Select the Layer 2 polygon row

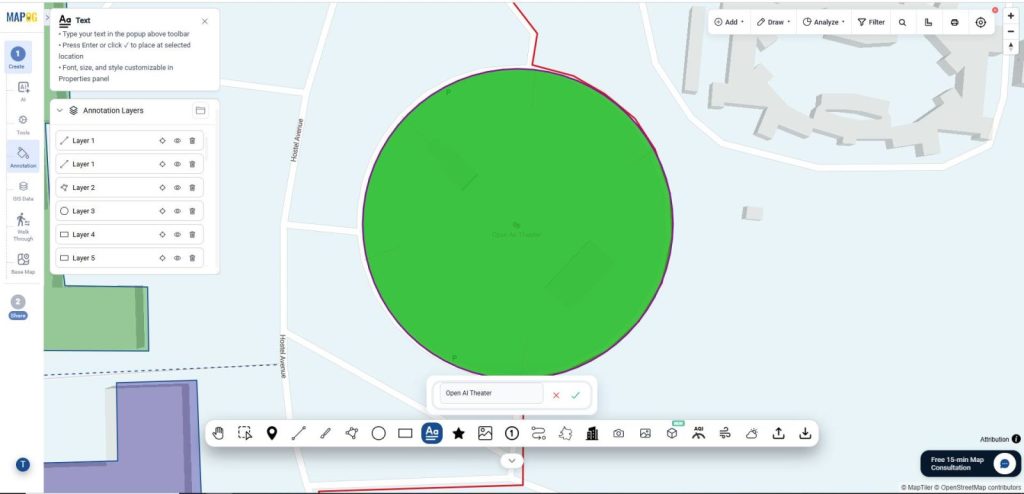129,188
